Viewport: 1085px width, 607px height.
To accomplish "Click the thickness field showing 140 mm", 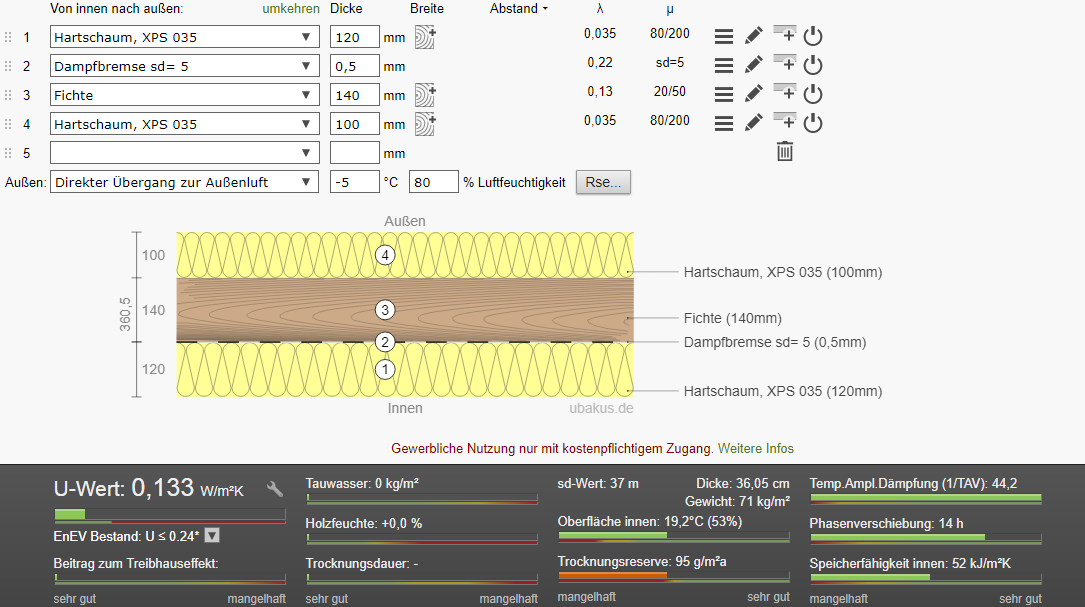I will 354,96.
